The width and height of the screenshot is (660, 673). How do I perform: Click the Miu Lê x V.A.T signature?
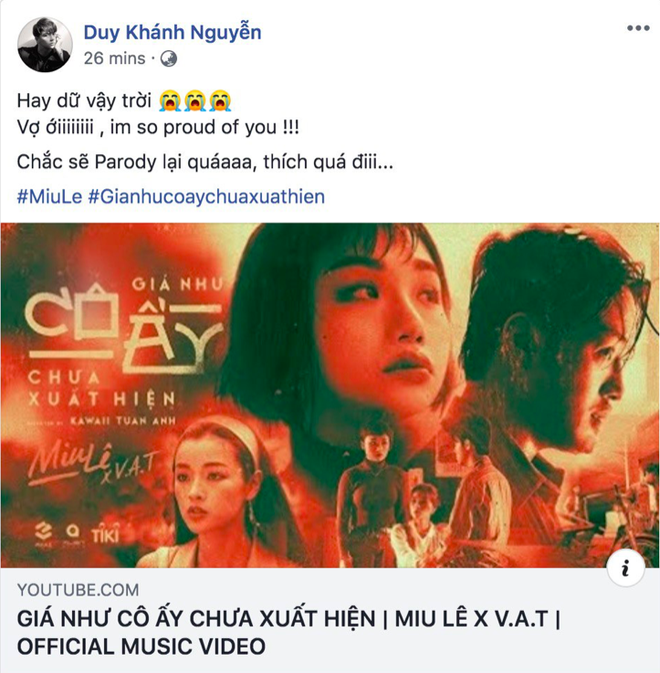92,464
